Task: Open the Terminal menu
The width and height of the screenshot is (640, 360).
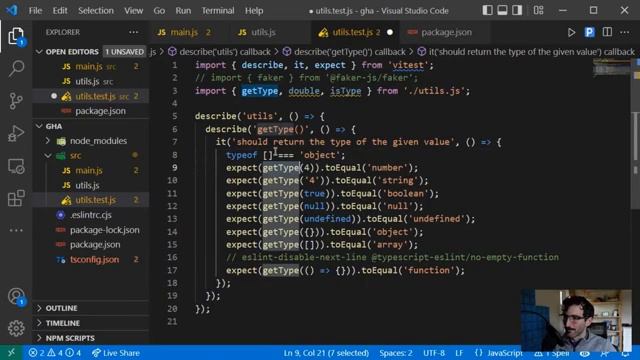Action: 218,10
